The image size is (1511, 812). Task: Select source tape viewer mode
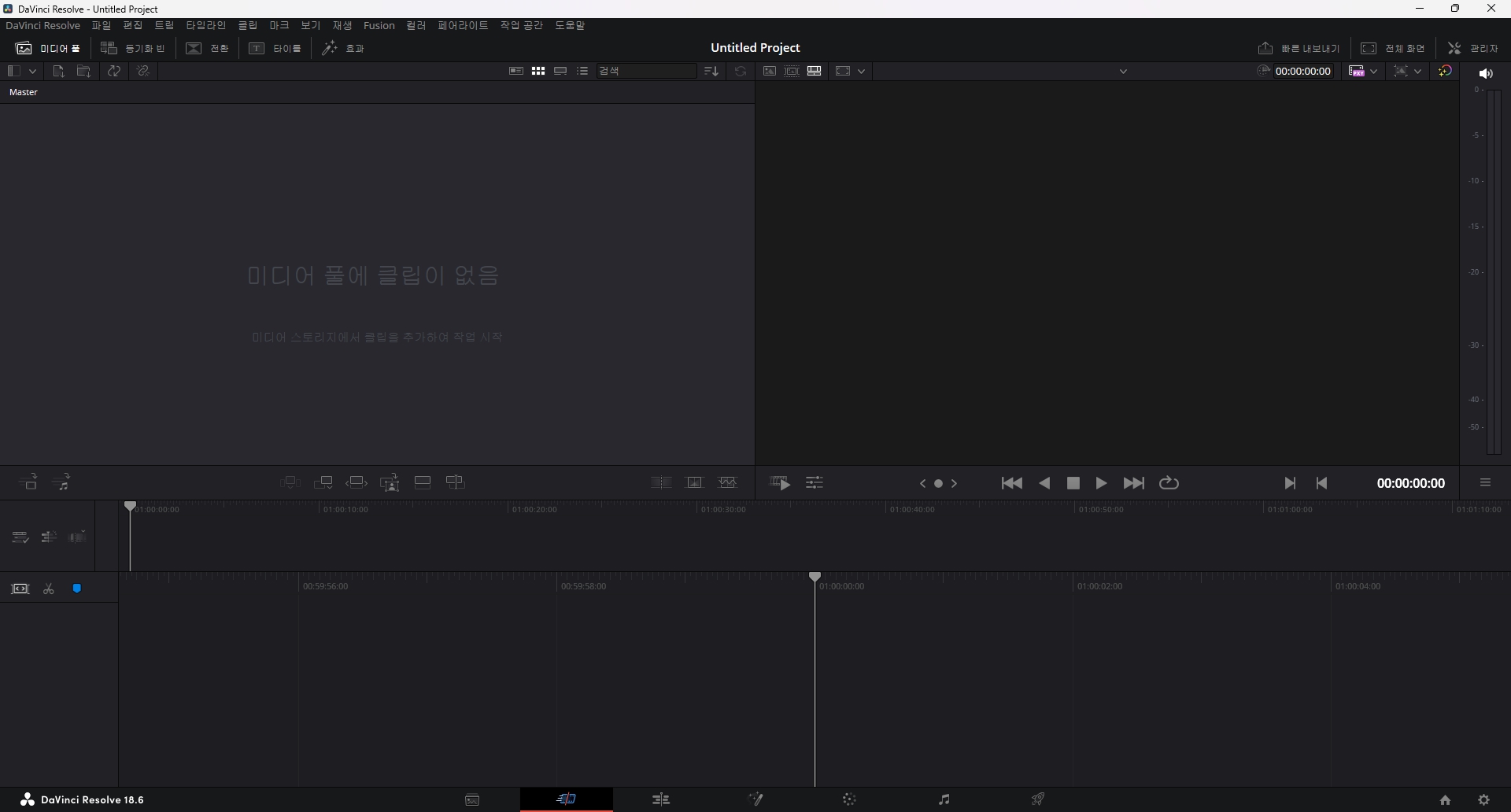click(792, 71)
